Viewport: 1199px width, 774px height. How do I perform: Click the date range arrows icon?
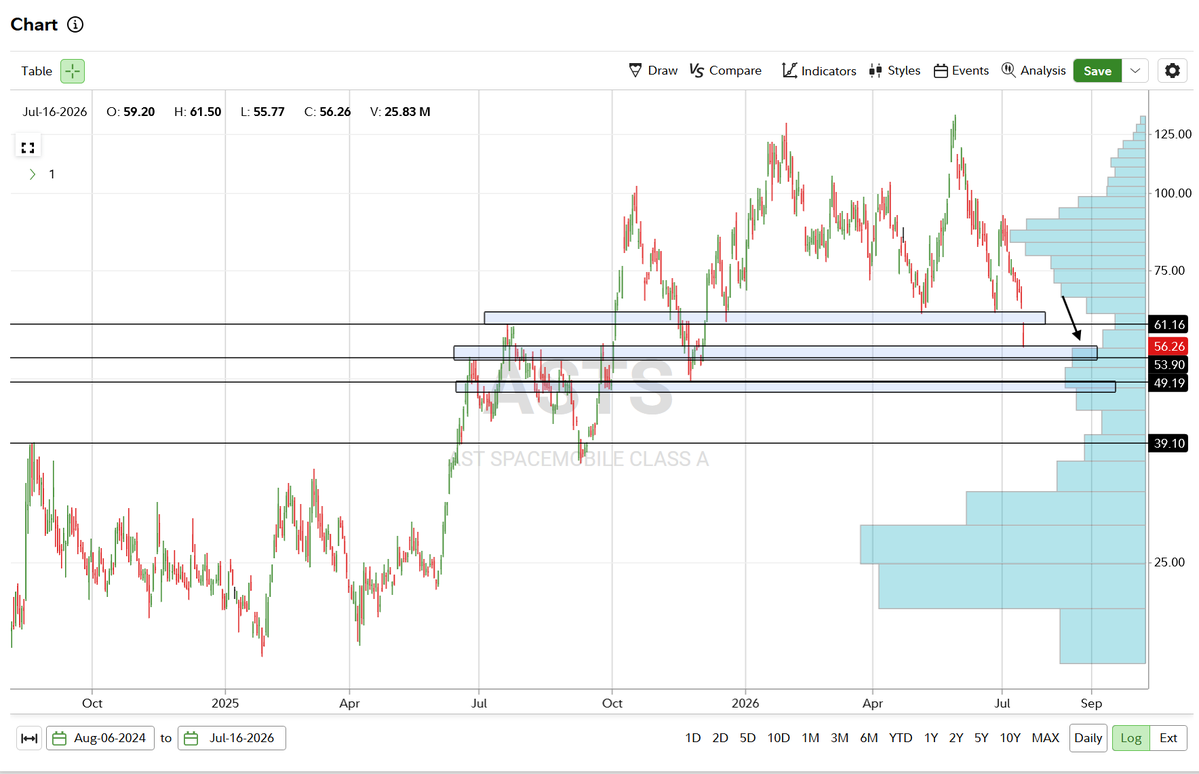click(29, 738)
